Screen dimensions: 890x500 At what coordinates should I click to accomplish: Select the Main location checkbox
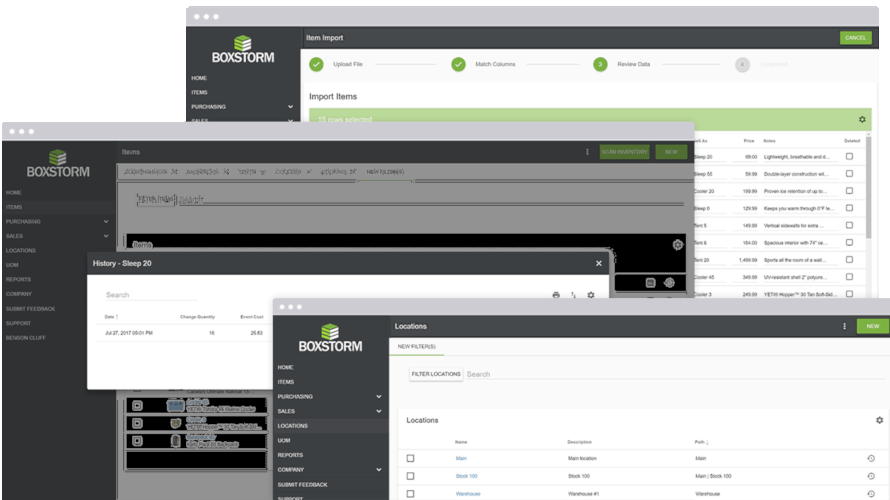[410, 459]
